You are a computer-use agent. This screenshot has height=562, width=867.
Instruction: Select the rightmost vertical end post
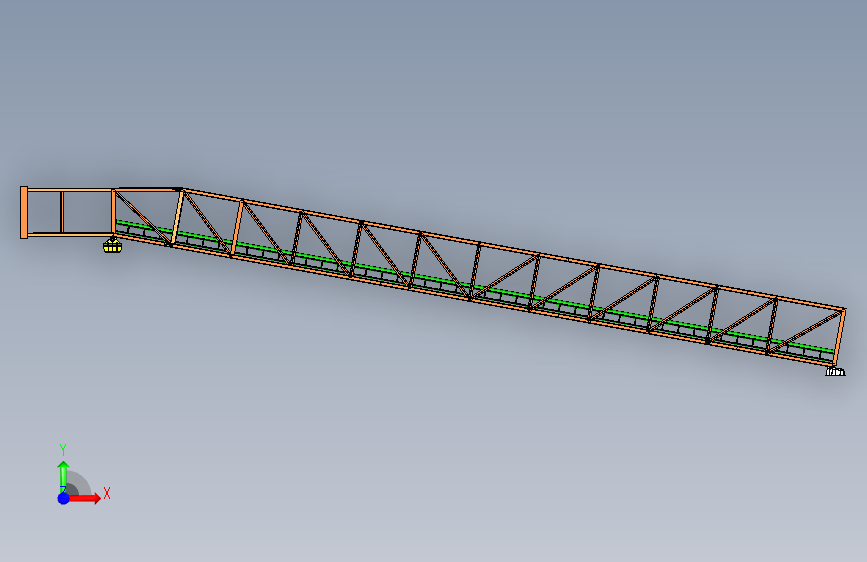pos(839,336)
